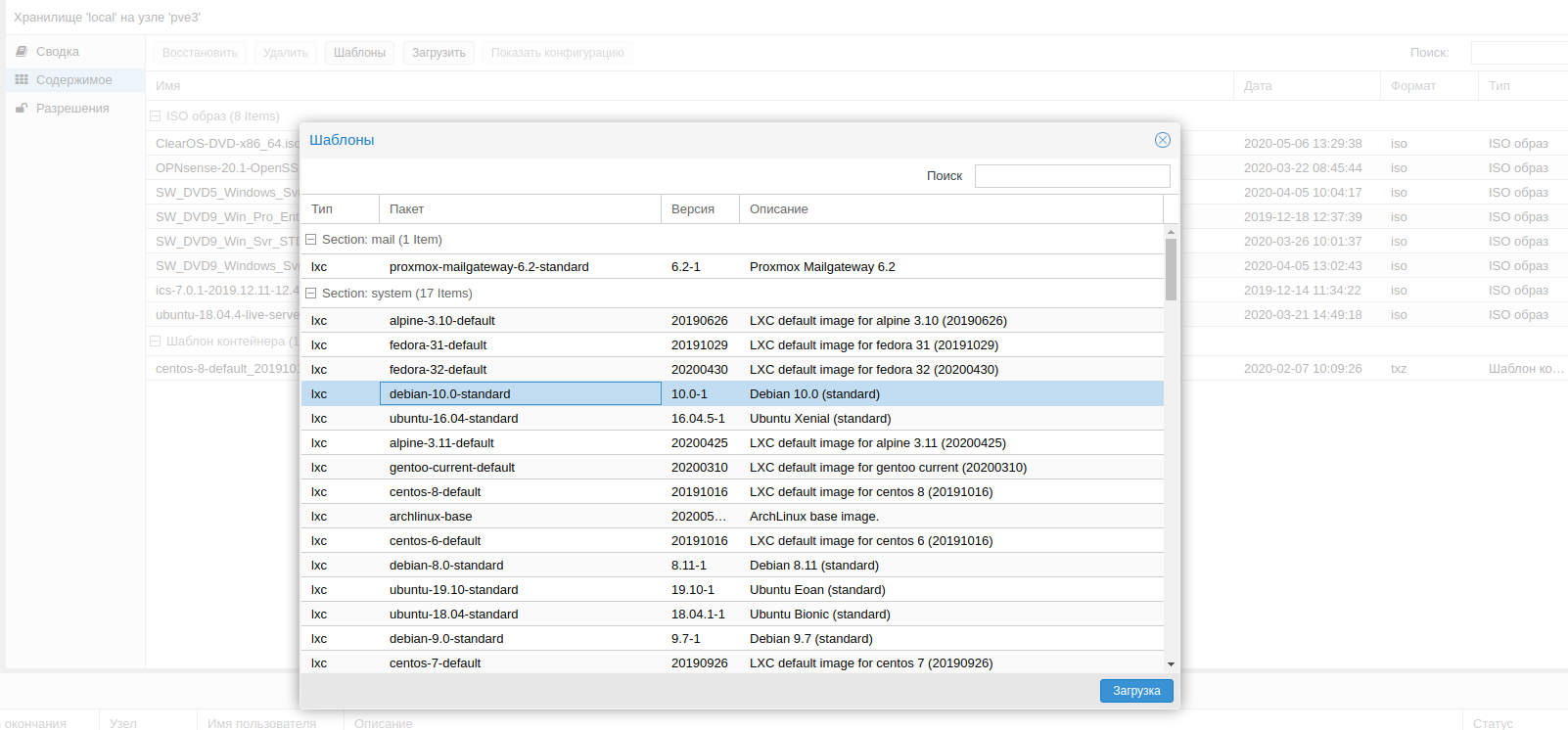Select debian-10.0-standard template
Screen dimensions: 1568x730
click(732, 394)
